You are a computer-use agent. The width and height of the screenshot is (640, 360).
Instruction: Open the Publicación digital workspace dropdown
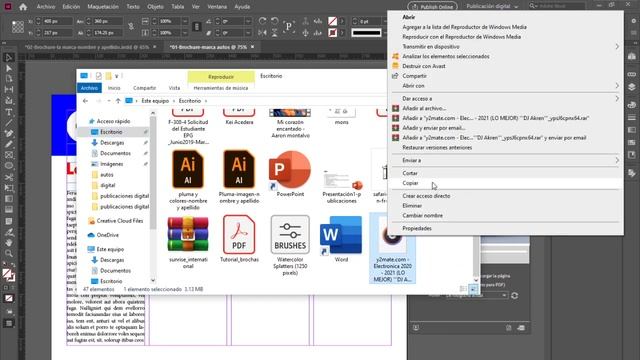point(492,7)
